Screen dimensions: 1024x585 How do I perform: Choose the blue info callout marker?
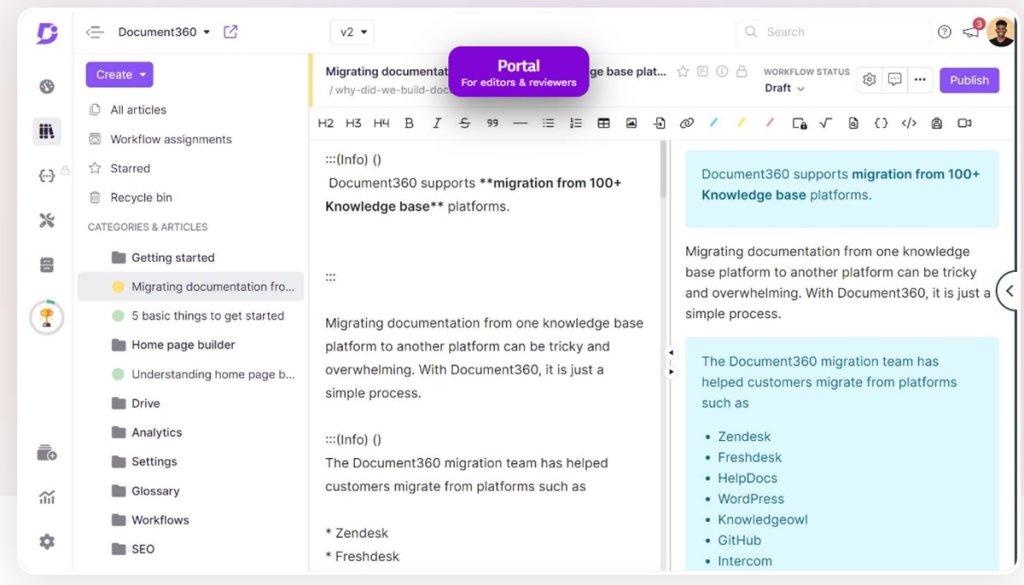[714, 122]
